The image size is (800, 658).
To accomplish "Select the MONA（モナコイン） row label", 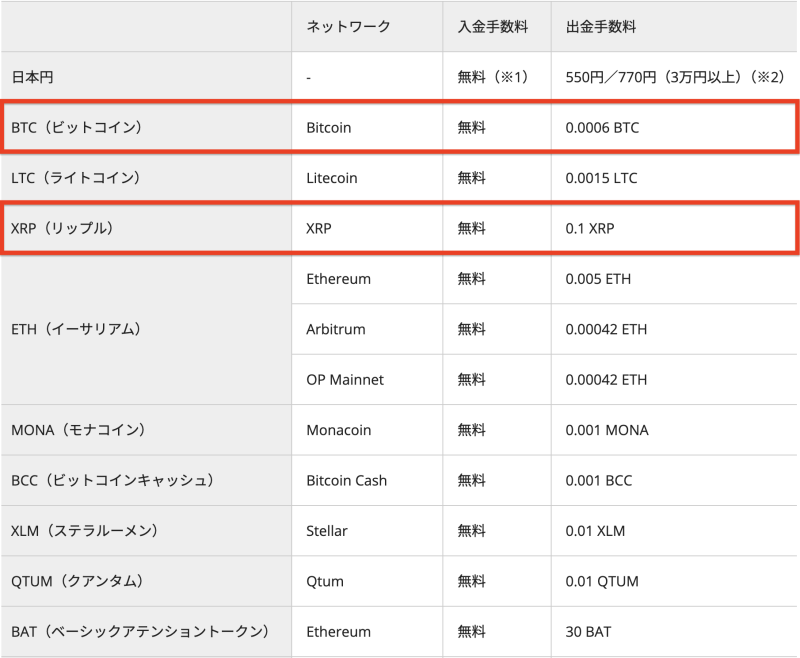I will [78, 430].
